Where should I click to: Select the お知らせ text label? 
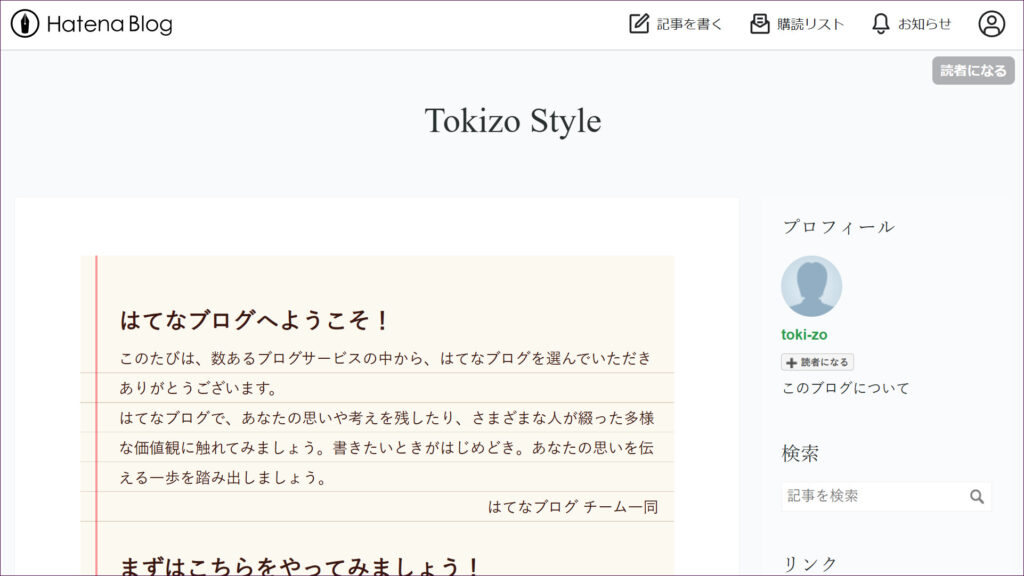924,24
